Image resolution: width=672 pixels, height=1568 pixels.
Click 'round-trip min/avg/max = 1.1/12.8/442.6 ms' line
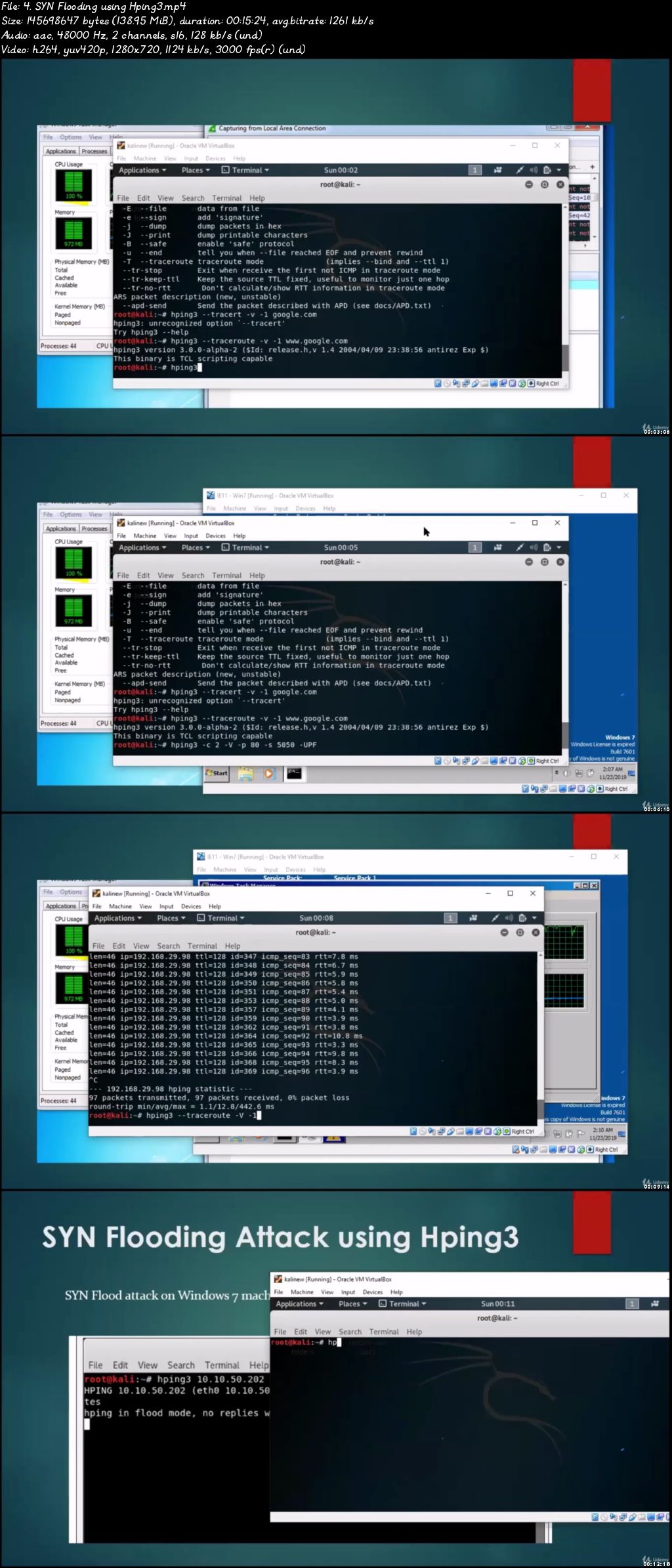pos(182,1106)
